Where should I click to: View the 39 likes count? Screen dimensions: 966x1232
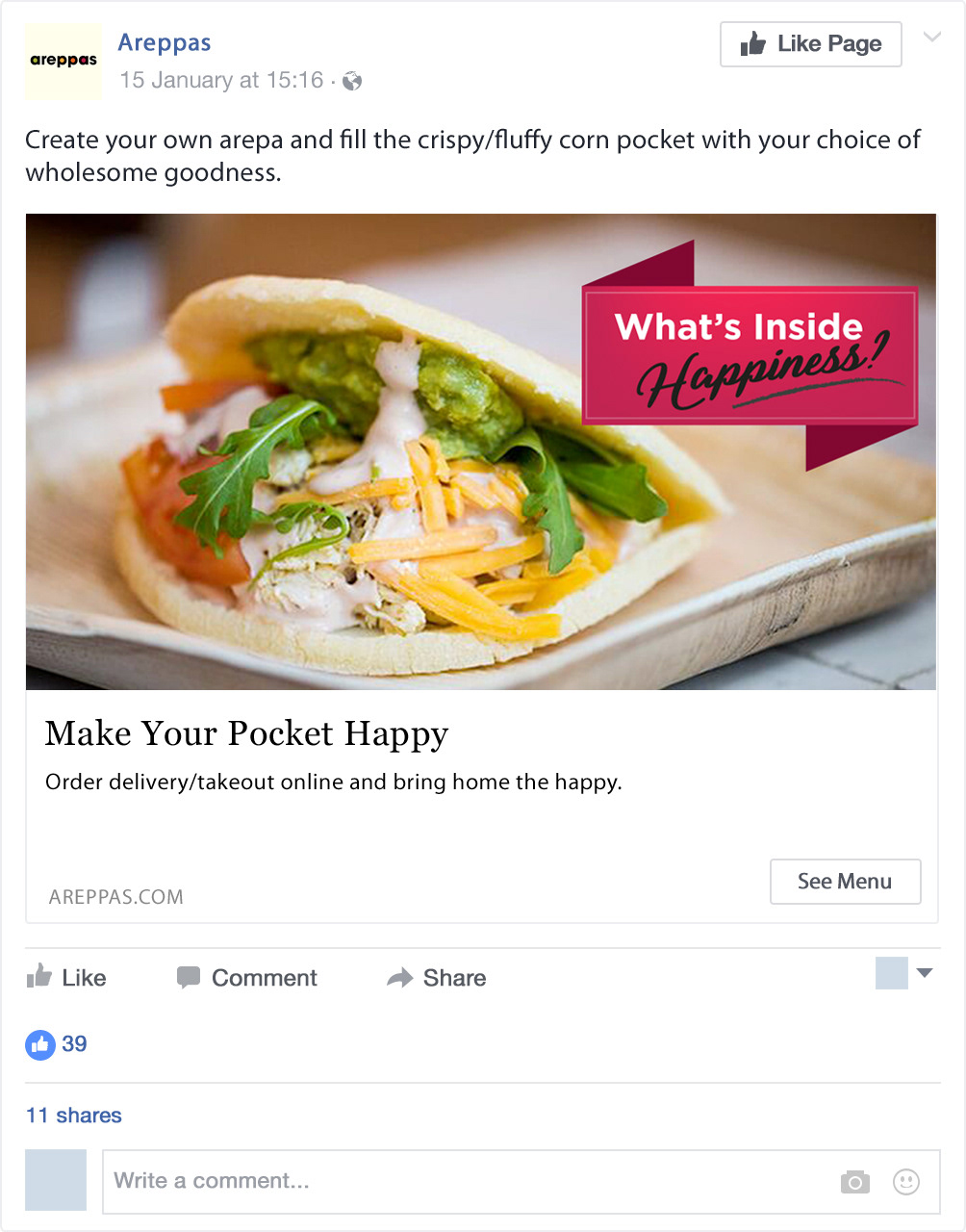[x=74, y=1044]
